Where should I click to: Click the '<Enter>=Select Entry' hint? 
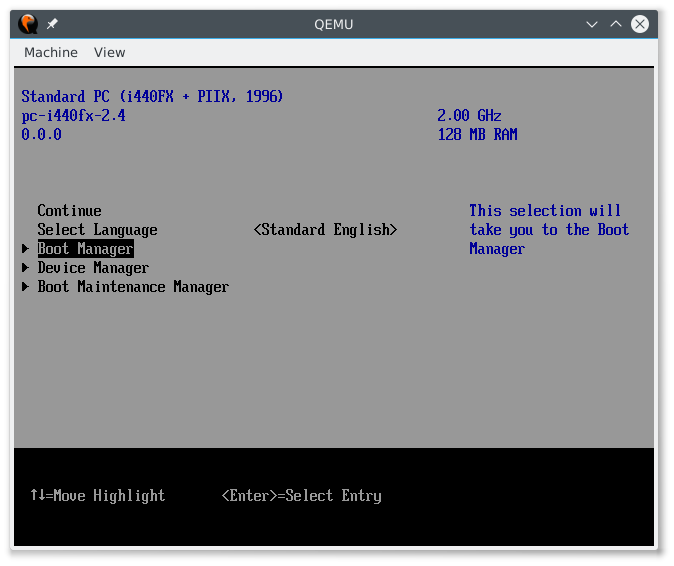(x=301, y=496)
